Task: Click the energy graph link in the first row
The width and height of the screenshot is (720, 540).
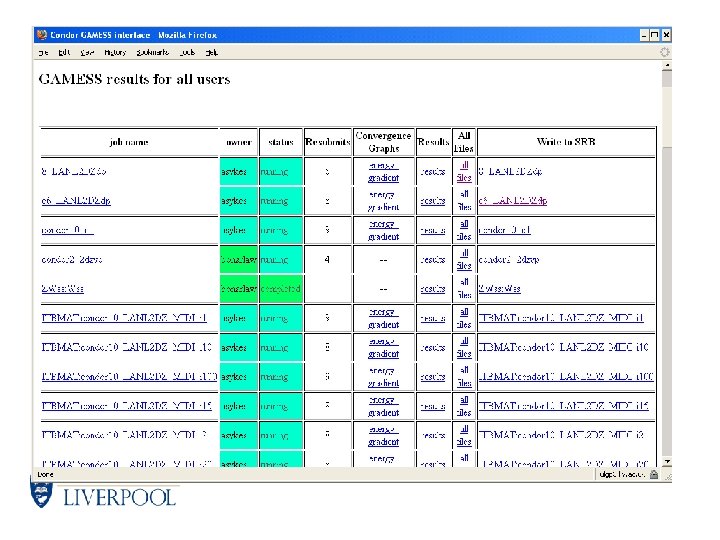Action: point(383,165)
